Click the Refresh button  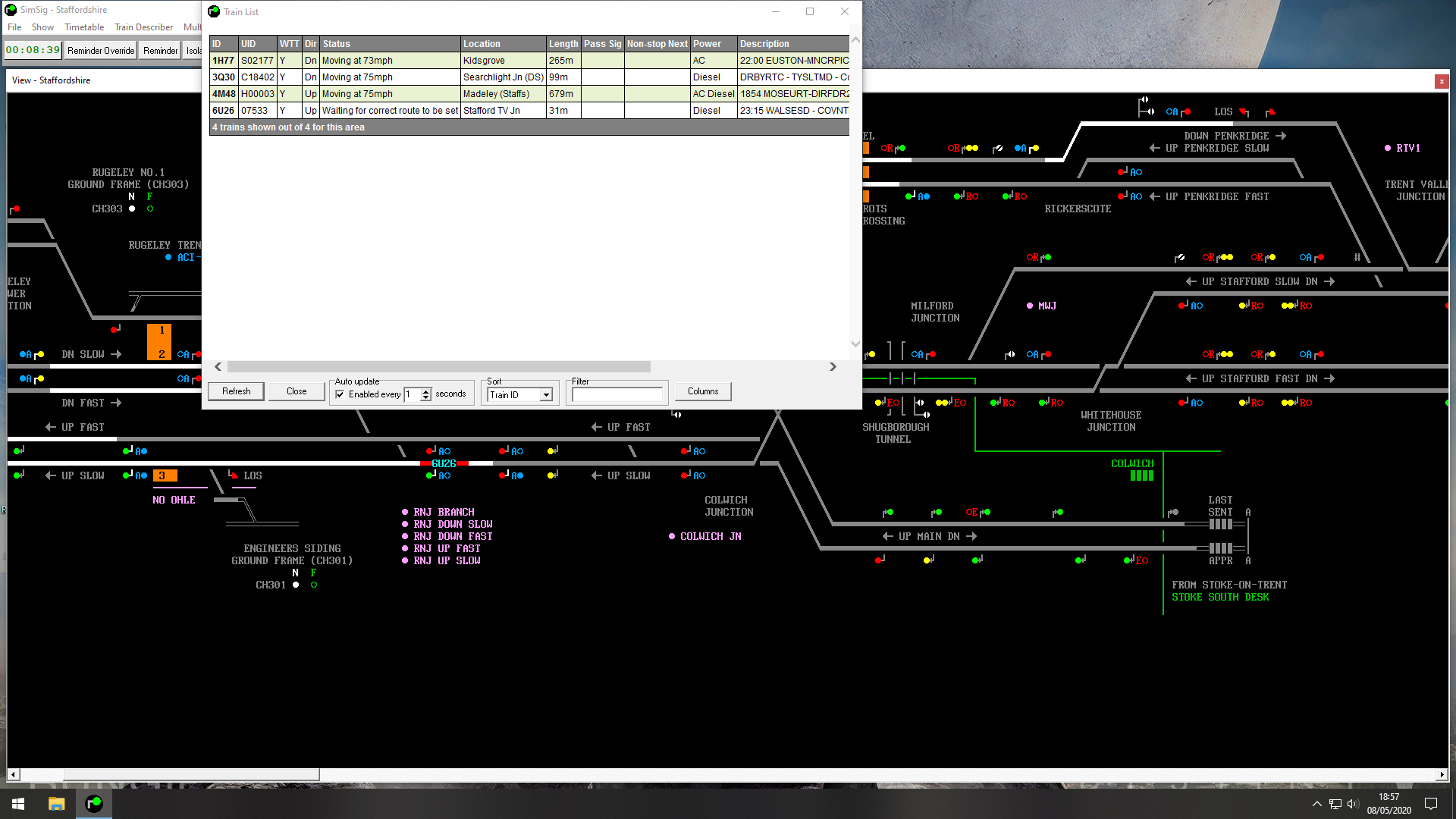click(237, 391)
